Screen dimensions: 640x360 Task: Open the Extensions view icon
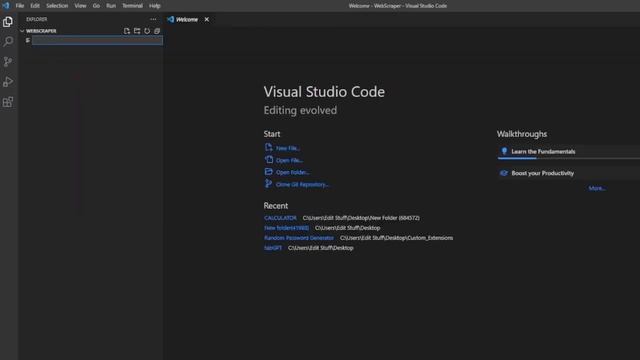click(8, 102)
